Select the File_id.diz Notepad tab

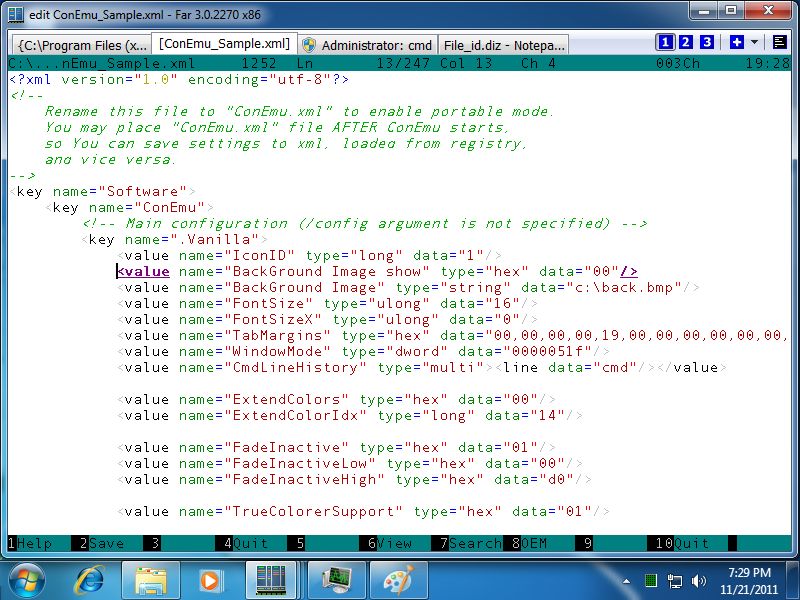(x=504, y=45)
